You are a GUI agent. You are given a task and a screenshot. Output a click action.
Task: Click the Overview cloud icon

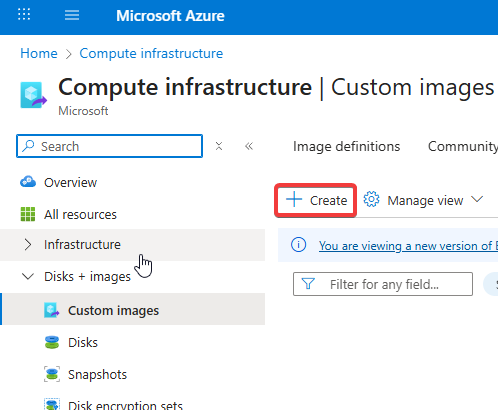tap(28, 182)
